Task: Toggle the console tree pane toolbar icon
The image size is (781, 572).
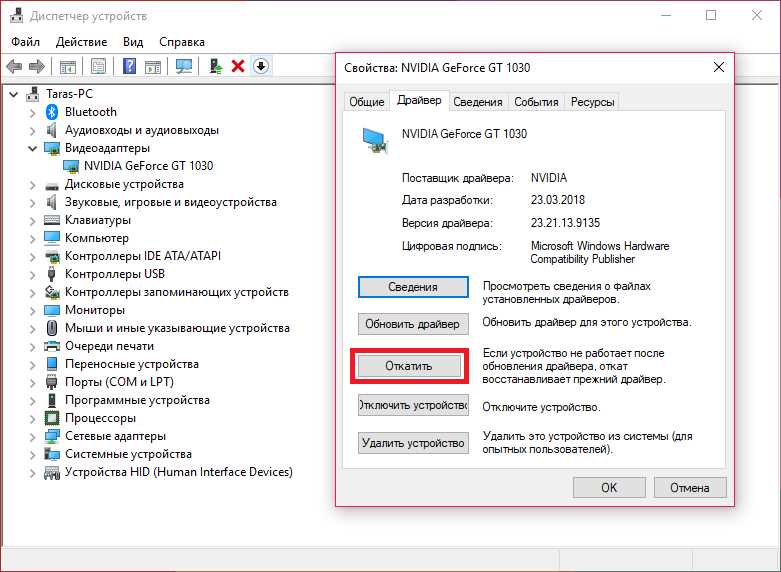Action: (68, 66)
